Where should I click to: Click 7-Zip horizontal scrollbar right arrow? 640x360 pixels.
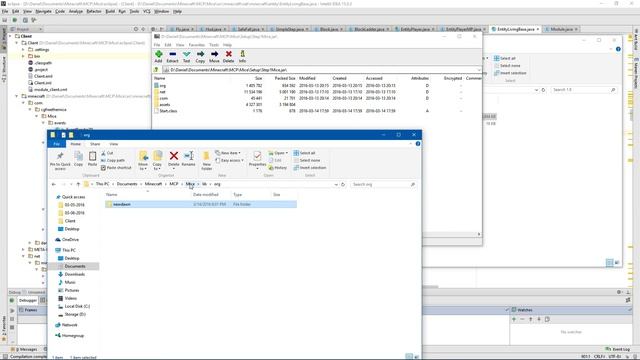[479, 234]
